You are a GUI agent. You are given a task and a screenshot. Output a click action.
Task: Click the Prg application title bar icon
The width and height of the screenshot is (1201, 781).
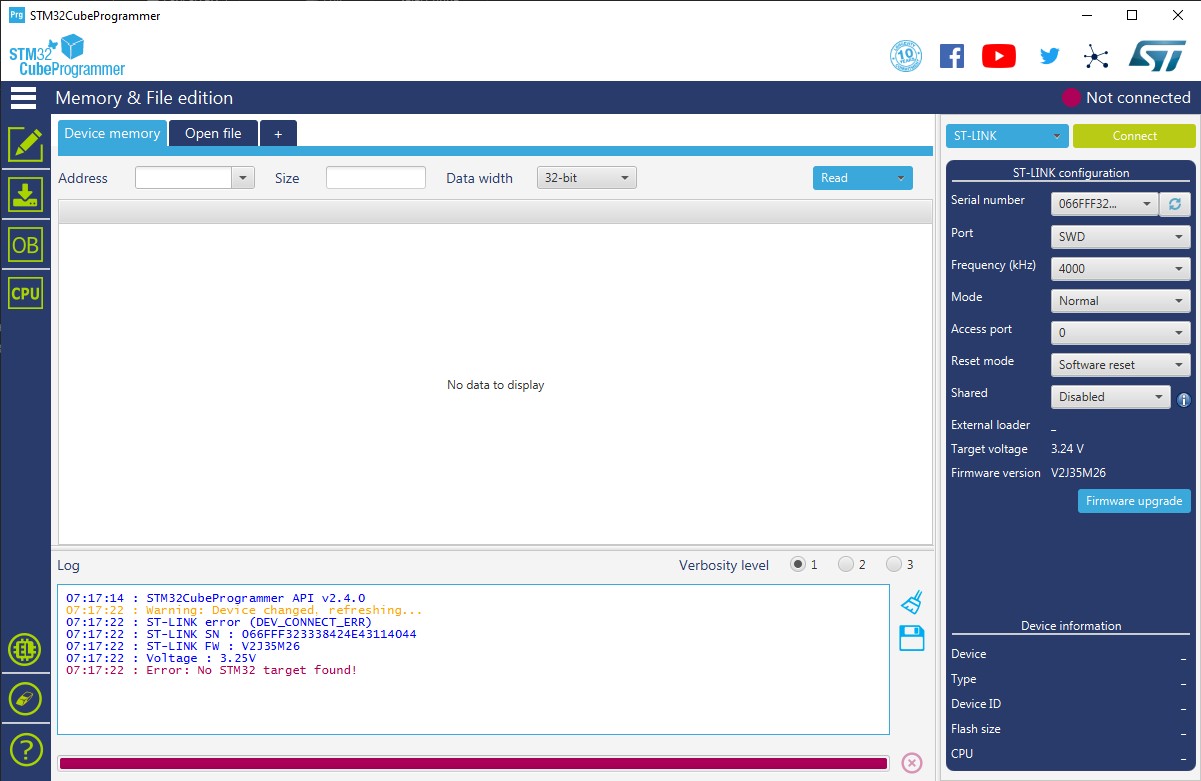[16, 15]
